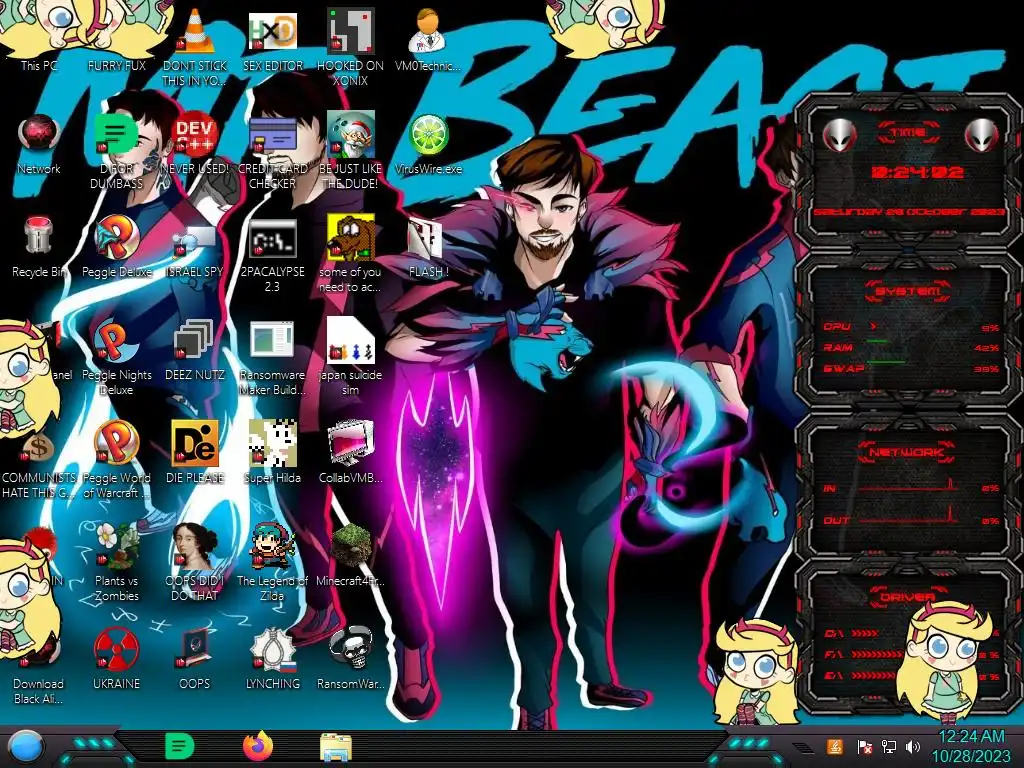
Task: Open the green chat D FOR DUMBASS shortcut
Action: pos(116,150)
